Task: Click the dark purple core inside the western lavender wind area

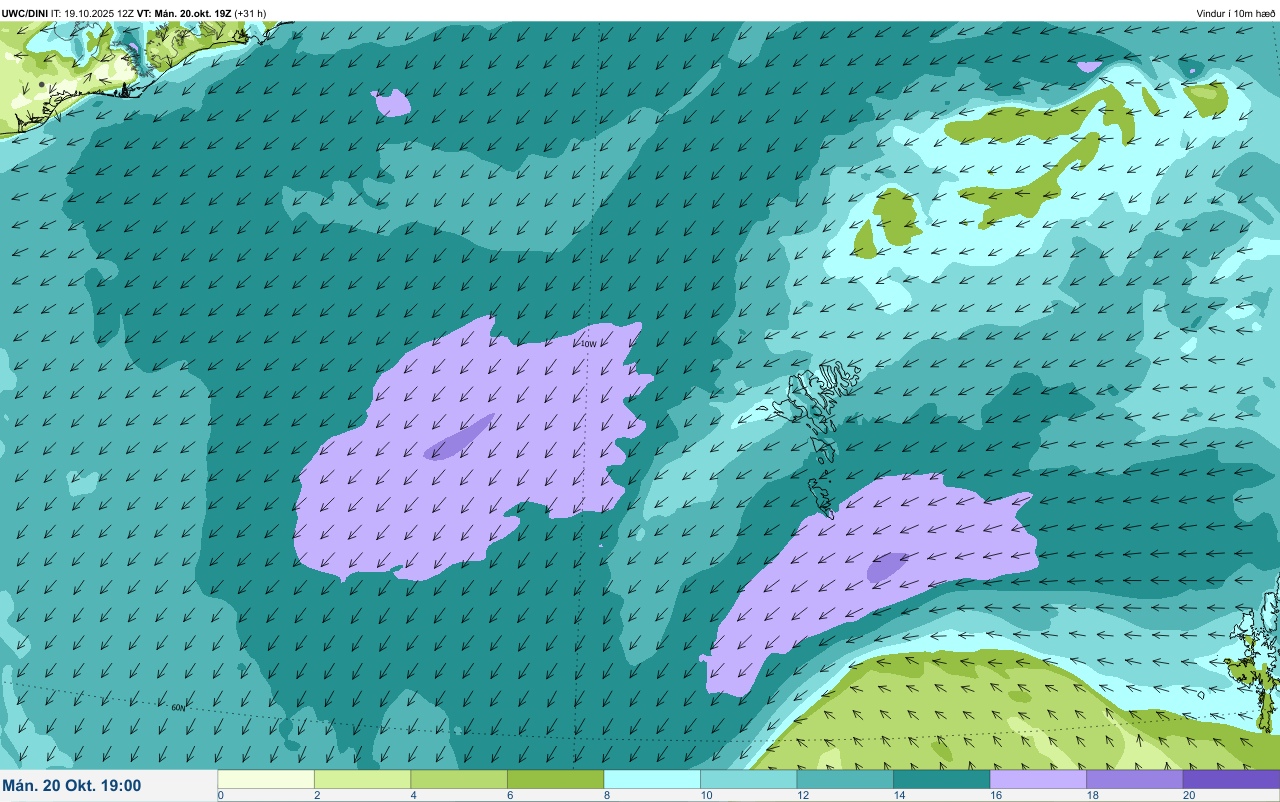Action: [x=459, y=437]
